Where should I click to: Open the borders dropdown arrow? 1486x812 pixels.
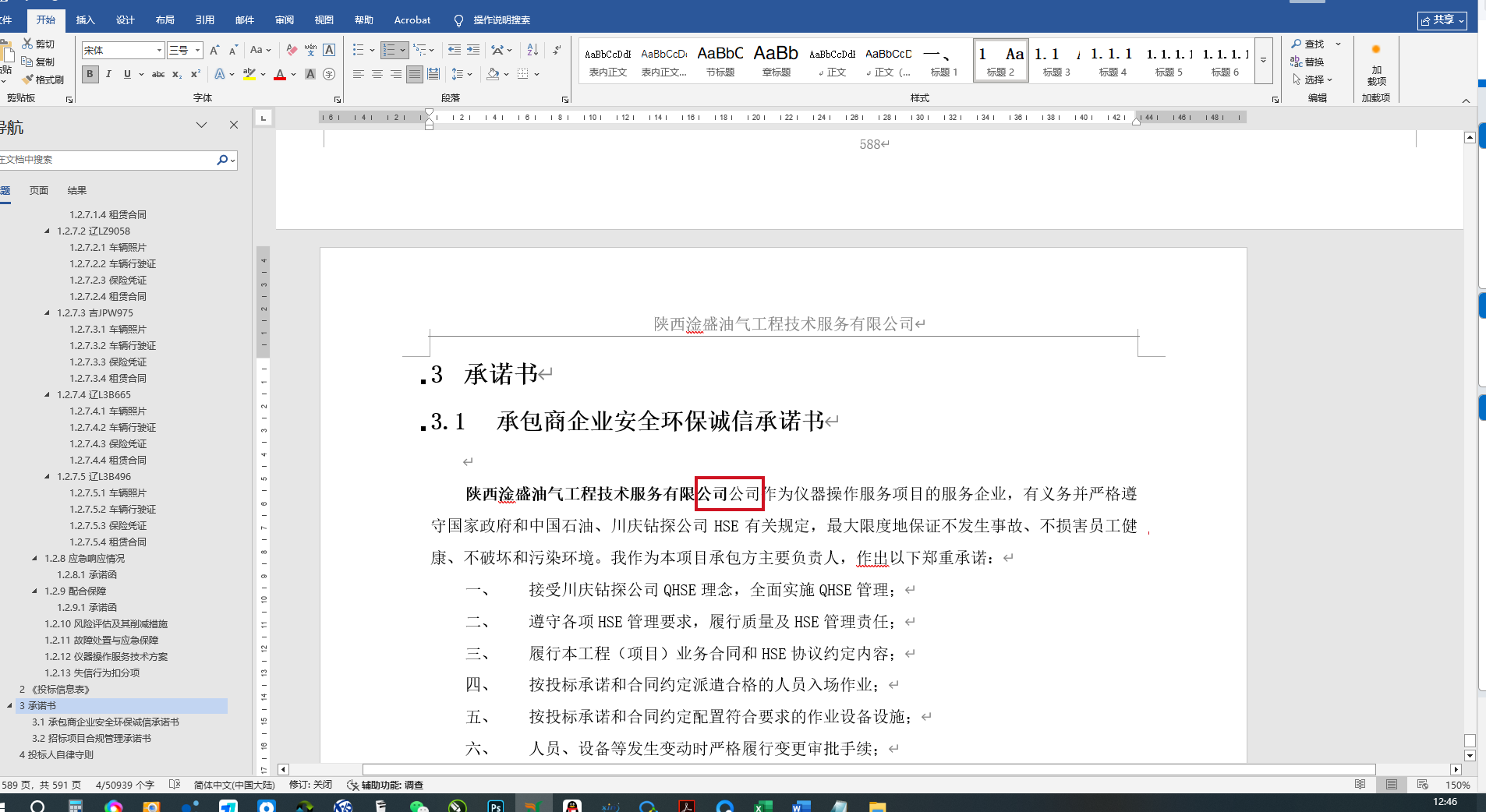pos(536,74)
